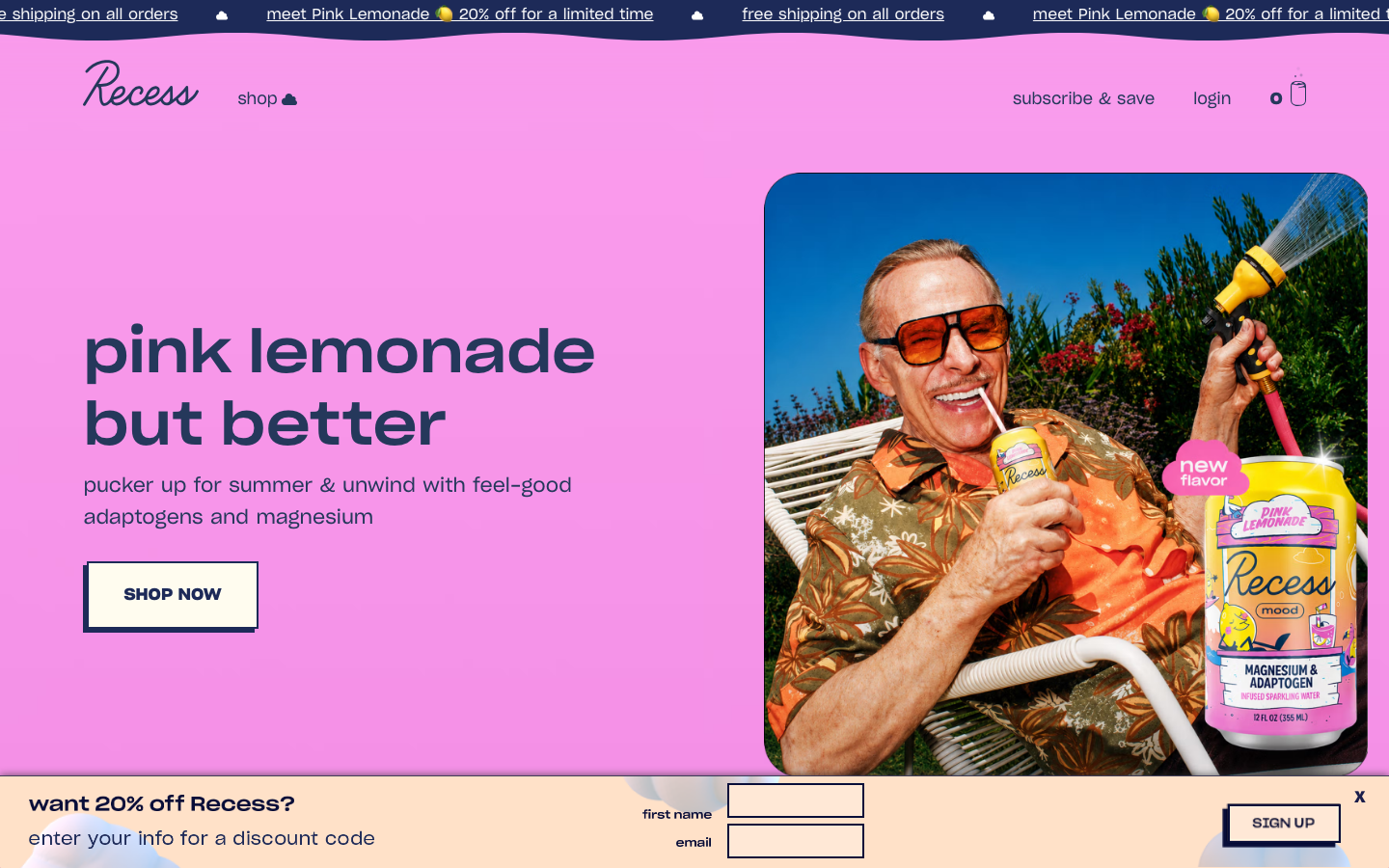Click the 'new flavor' badge
The height and width of the screenshot is (868, 1389).
[1204, 471]
